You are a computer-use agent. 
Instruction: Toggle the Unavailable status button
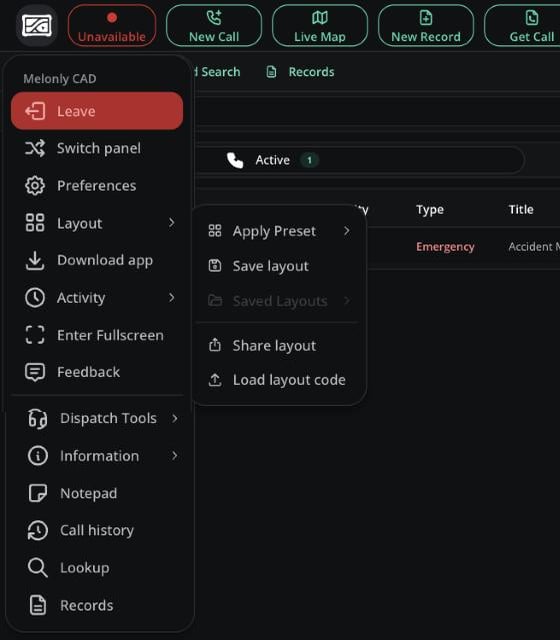pos(112,25)
